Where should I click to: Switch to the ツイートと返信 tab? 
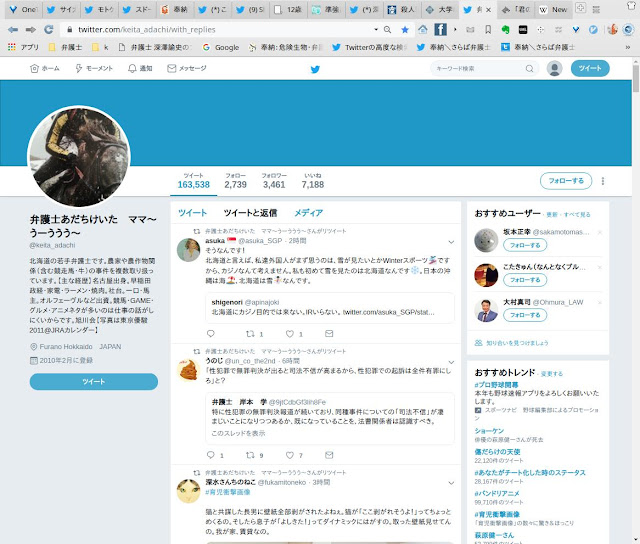(250, 213)
